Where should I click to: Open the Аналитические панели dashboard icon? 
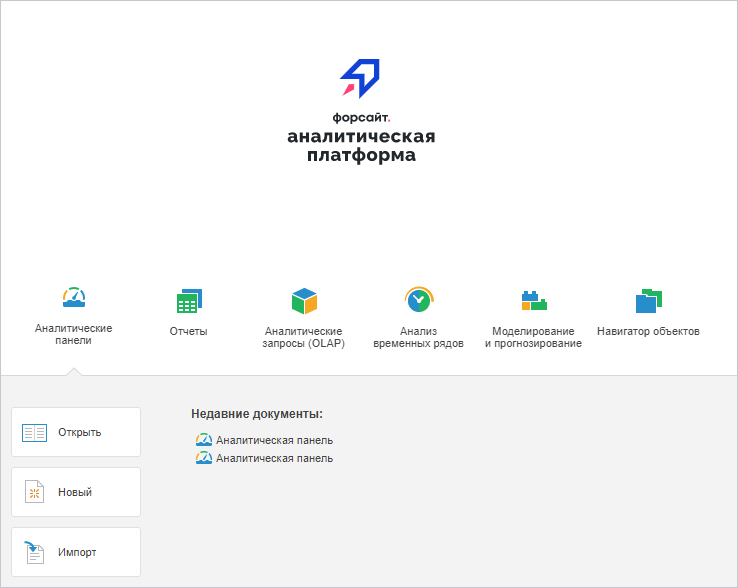tap(74, 298)
